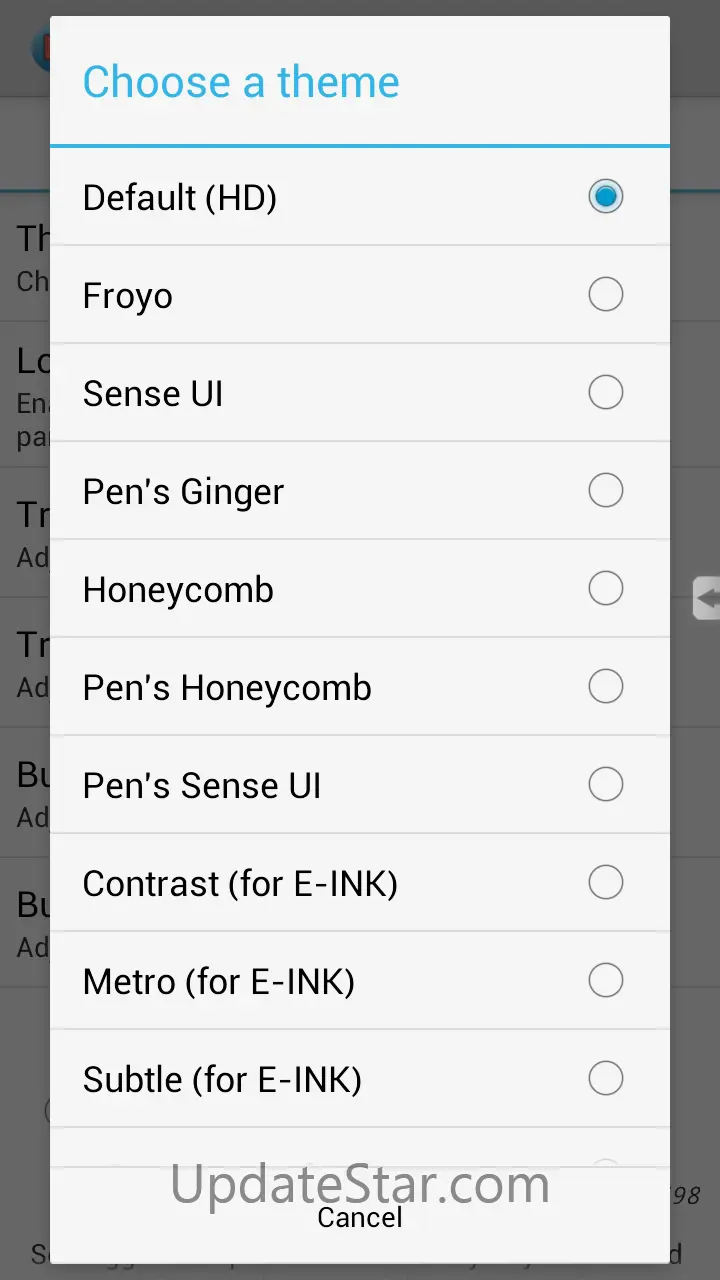Tap the 'Pen's Ginger' label text
Image resolution: width=720 pixels, height=1280 pixels.
coord(183,492)
